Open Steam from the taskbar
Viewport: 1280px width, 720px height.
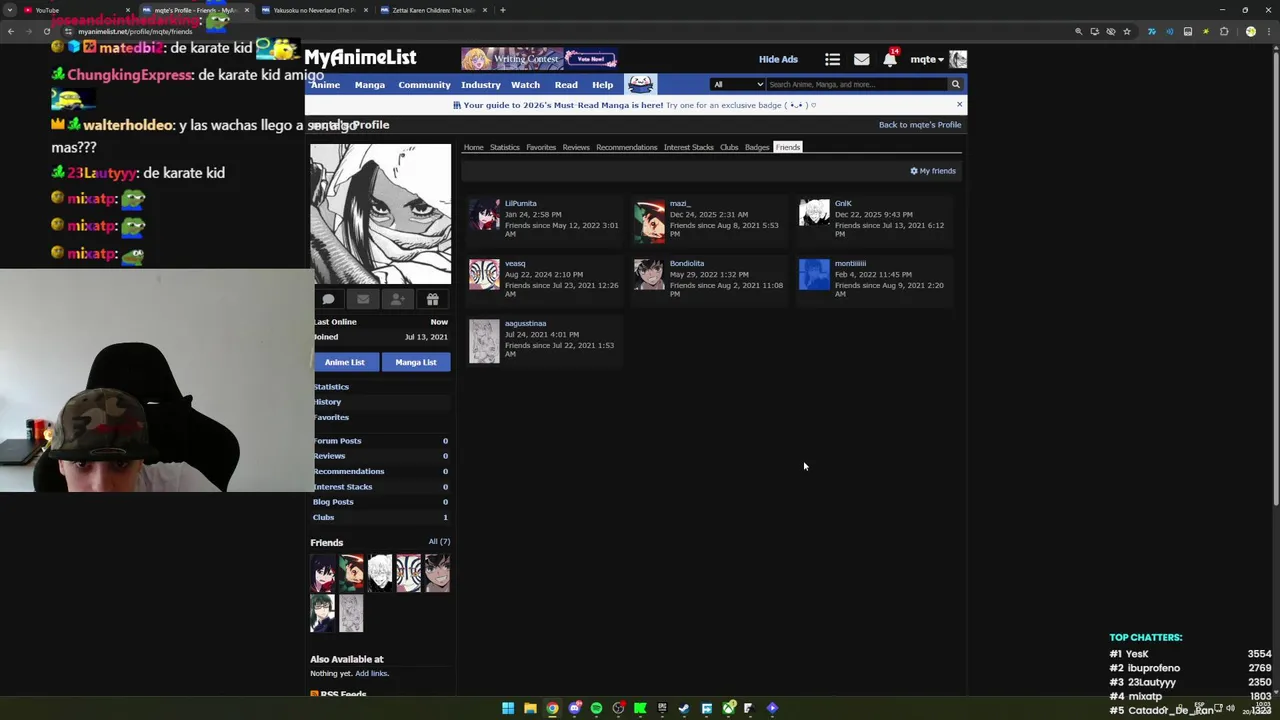click(x=684, y=708)
